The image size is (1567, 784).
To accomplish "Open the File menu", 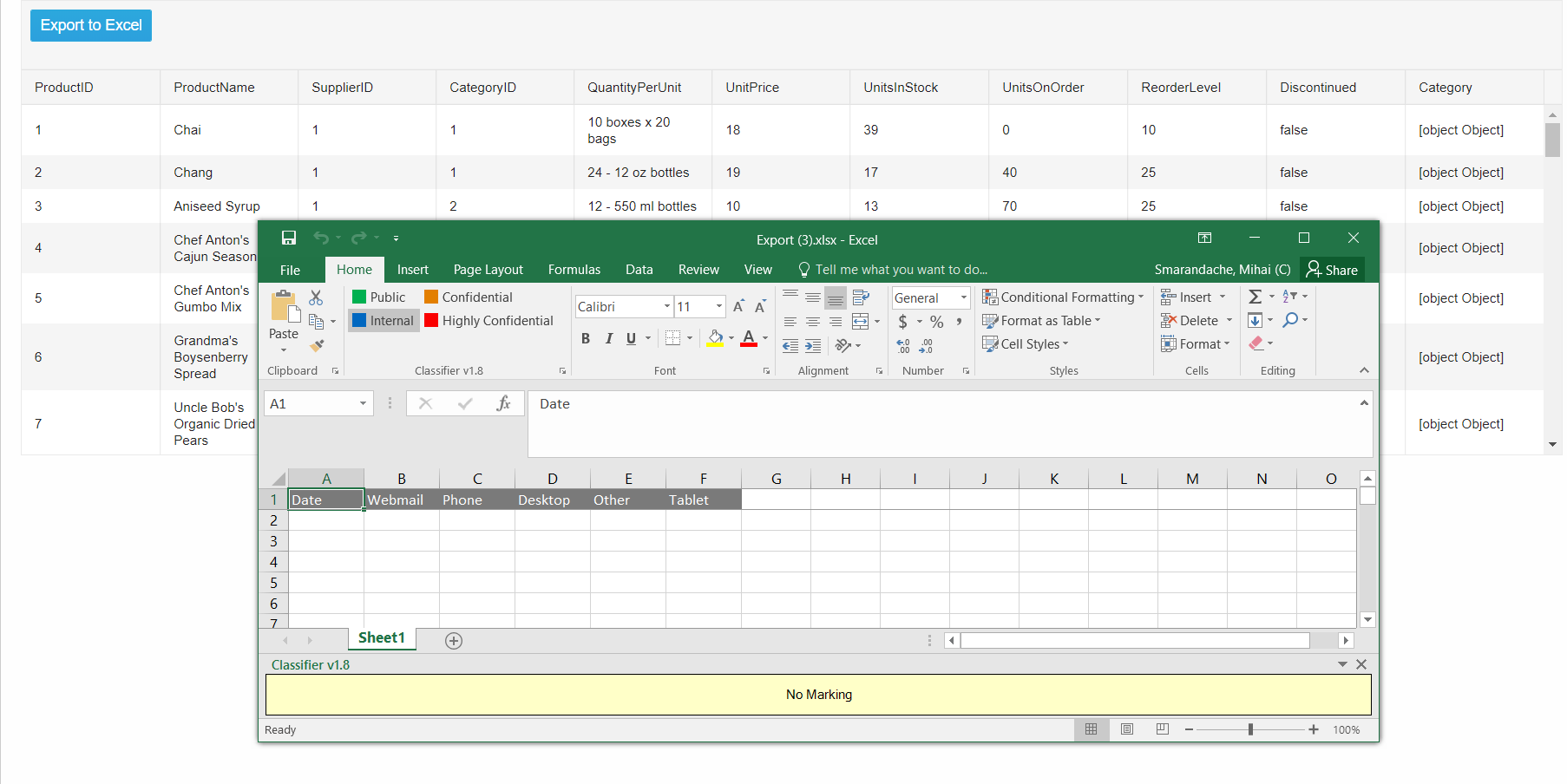I will 291,270.
